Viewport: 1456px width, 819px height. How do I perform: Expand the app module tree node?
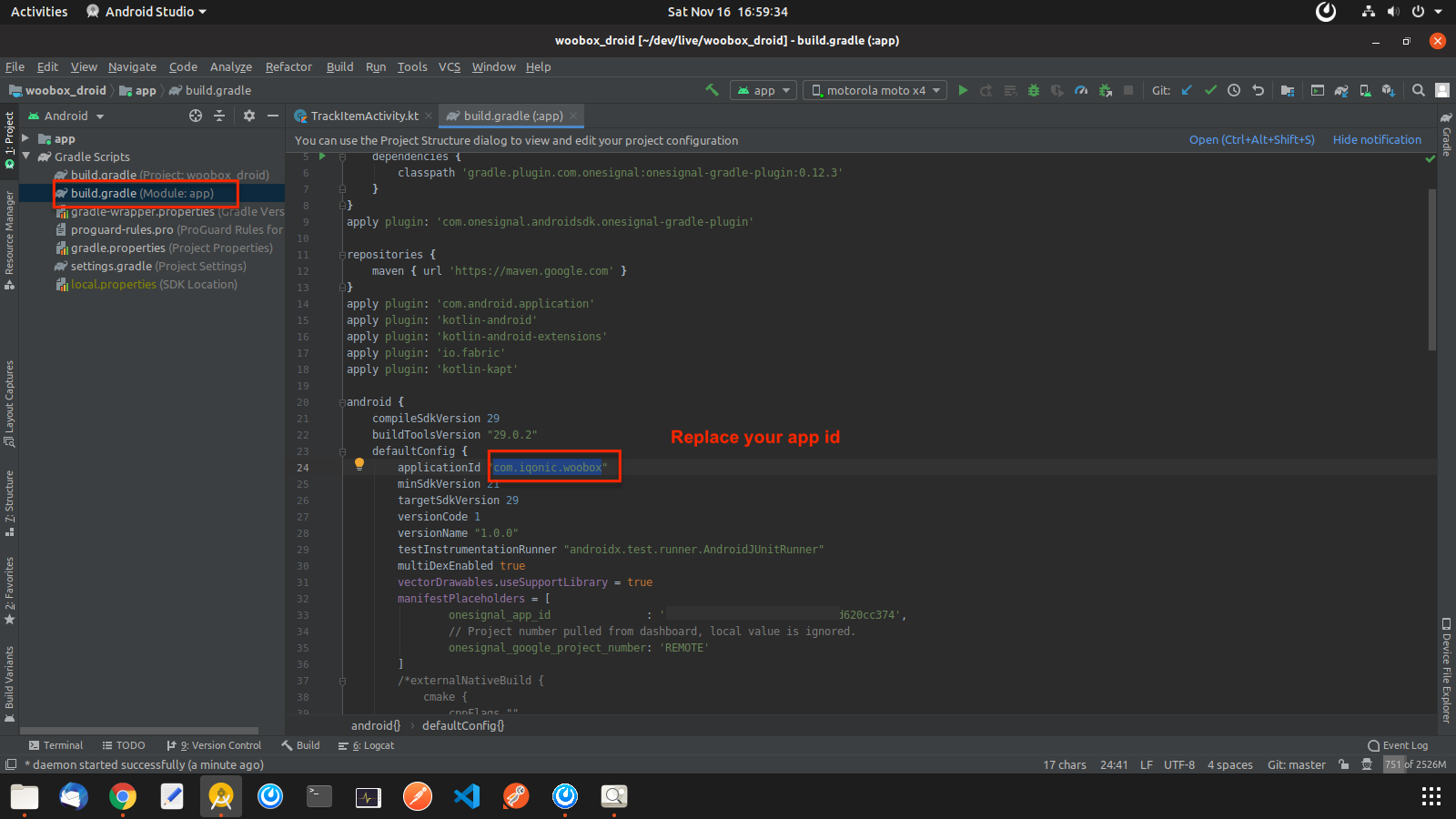(x=25, y=138)
